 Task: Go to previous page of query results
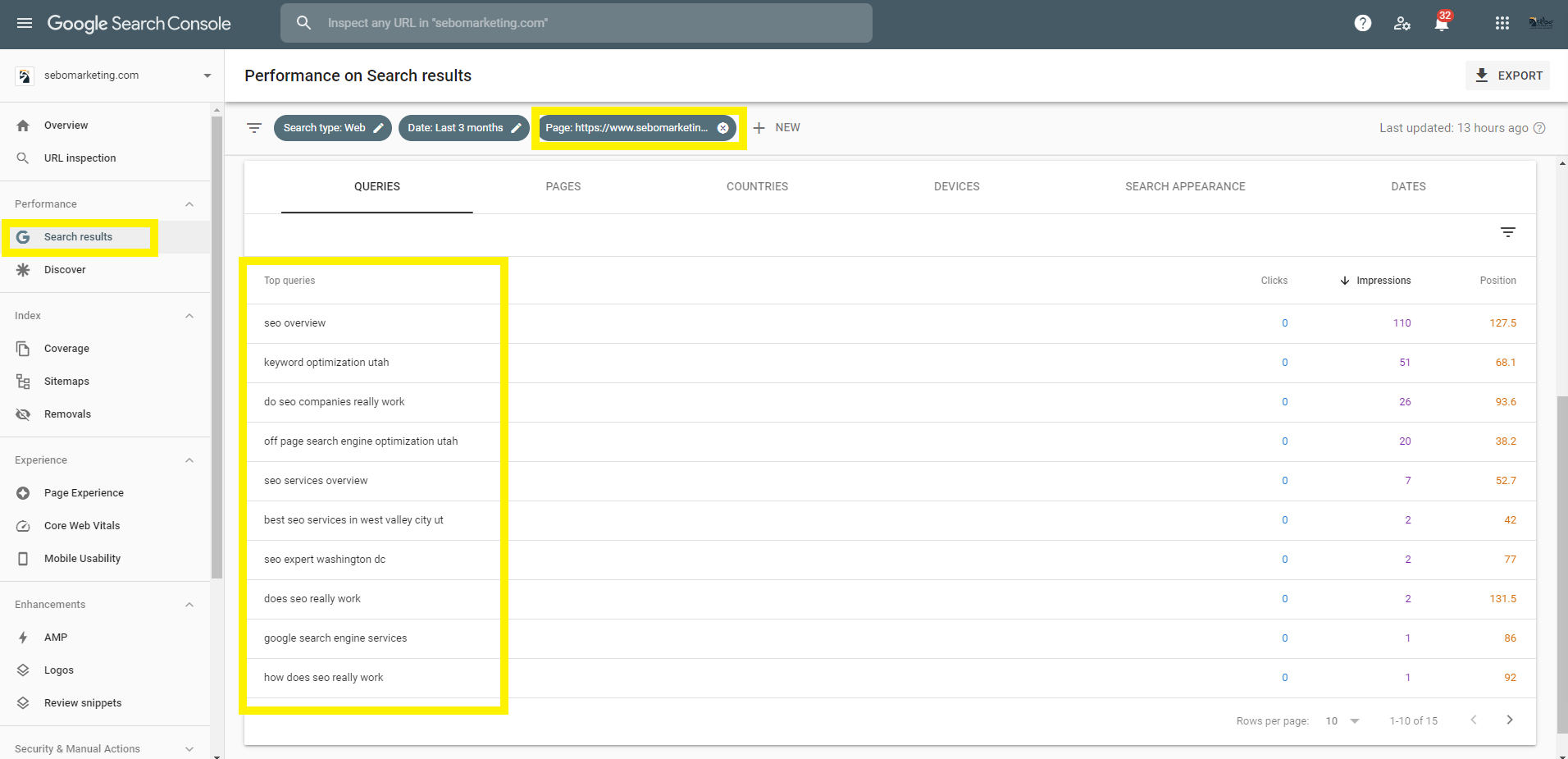pos(1474,720)
